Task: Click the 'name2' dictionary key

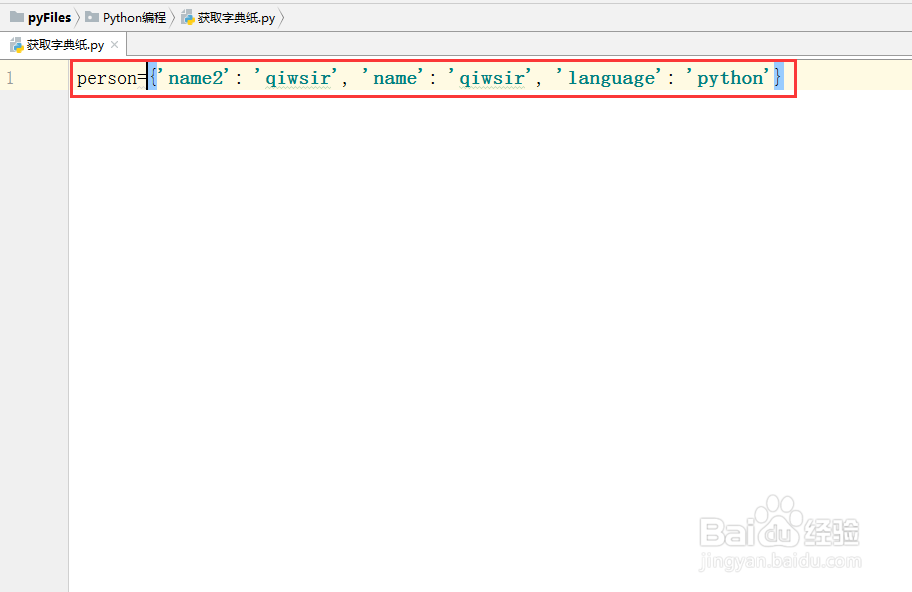Action: 194,77
